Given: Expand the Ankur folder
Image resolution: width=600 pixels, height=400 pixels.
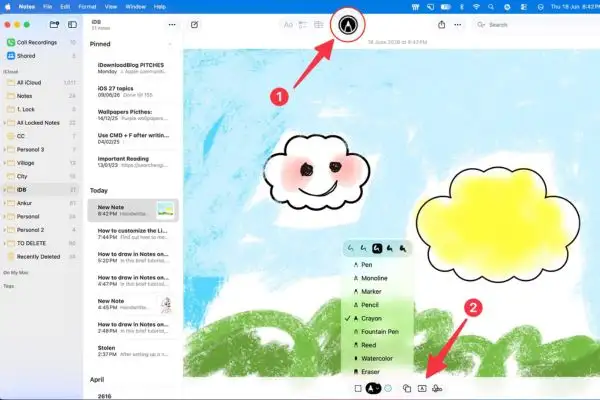Looking at the screenshot, I should coord(4,203).
